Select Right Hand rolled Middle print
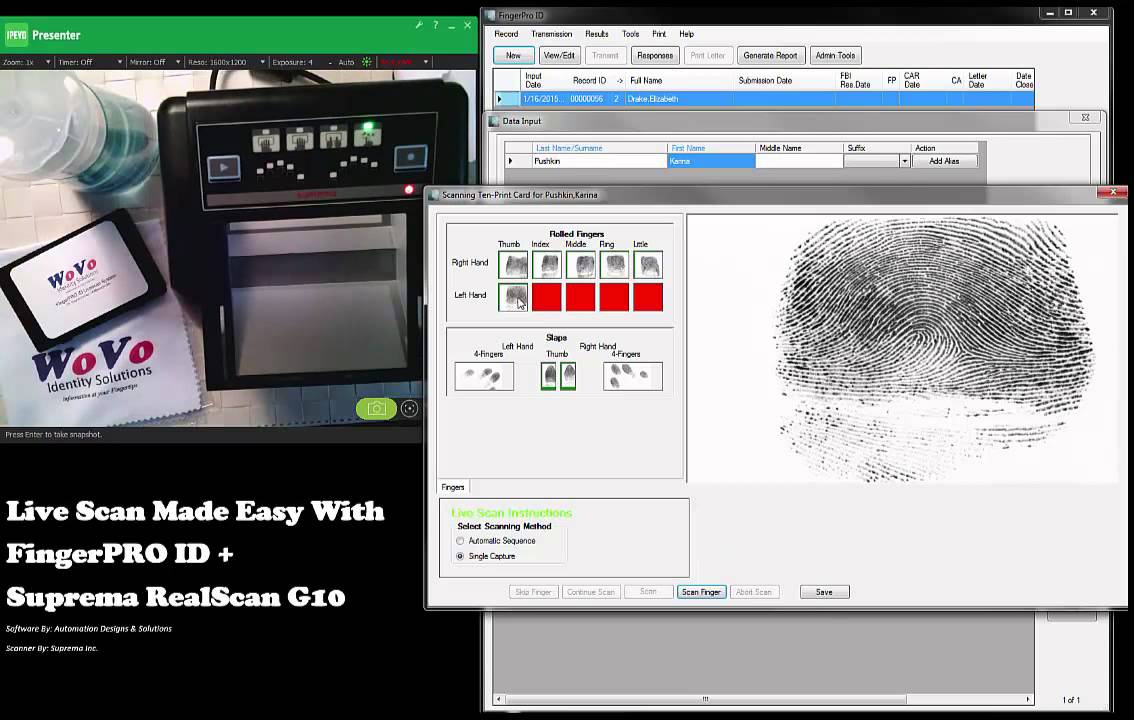Screen dimensions: 1134x720 [x=580, y=265]
